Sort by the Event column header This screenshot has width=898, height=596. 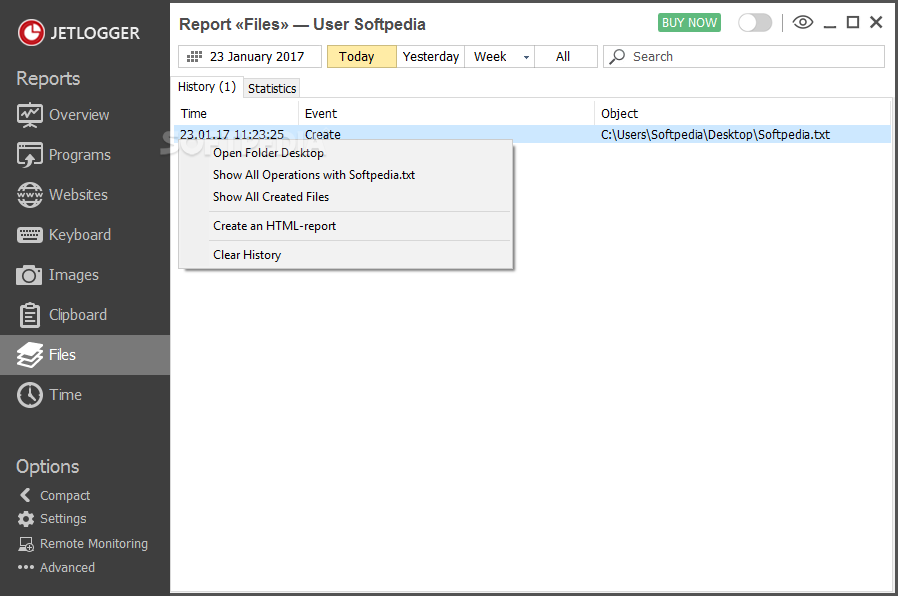pyautogui.click(x=446, y=113)
